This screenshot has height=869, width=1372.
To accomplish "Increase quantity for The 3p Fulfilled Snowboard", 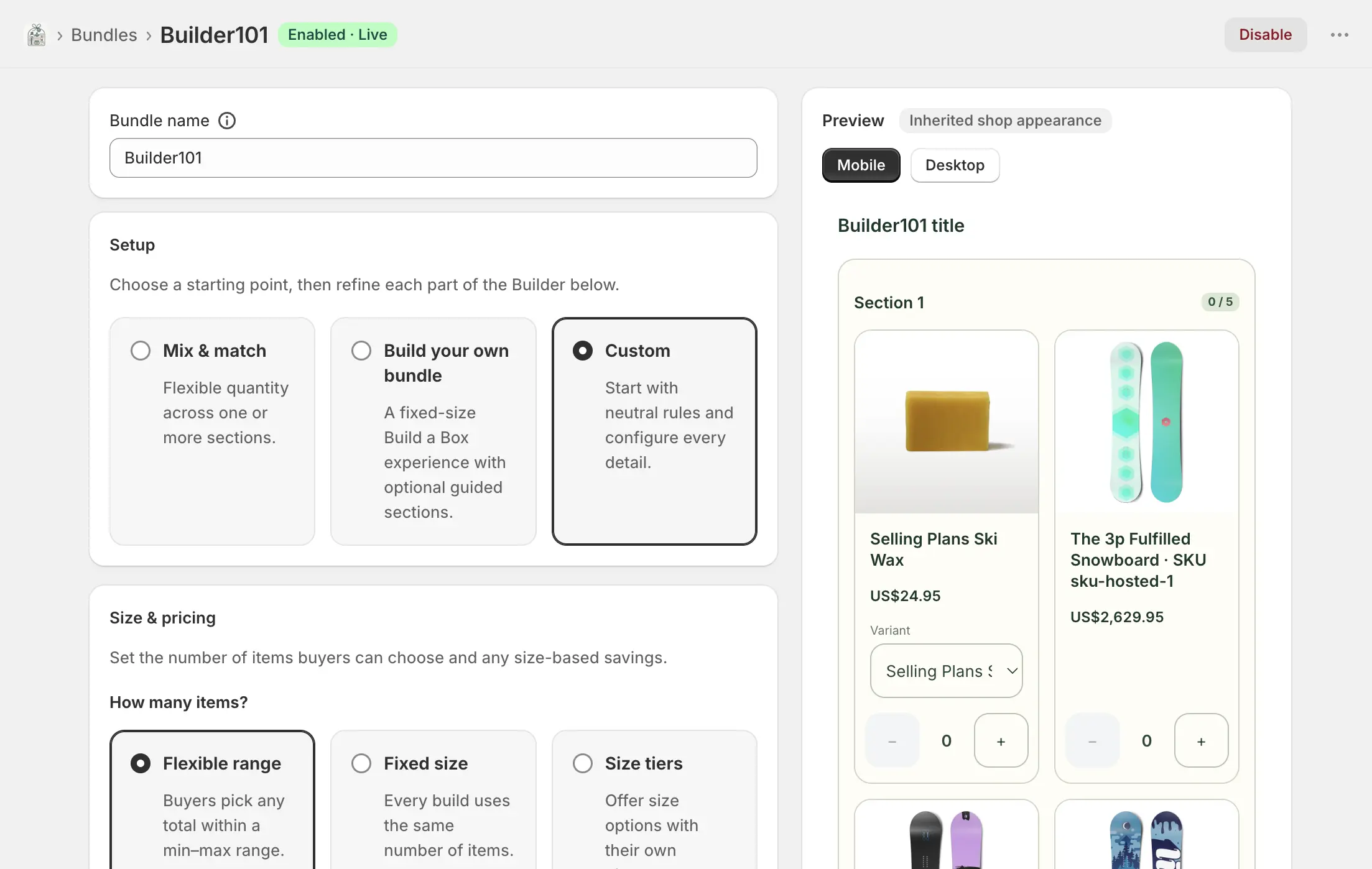I will coord(1201,740).
